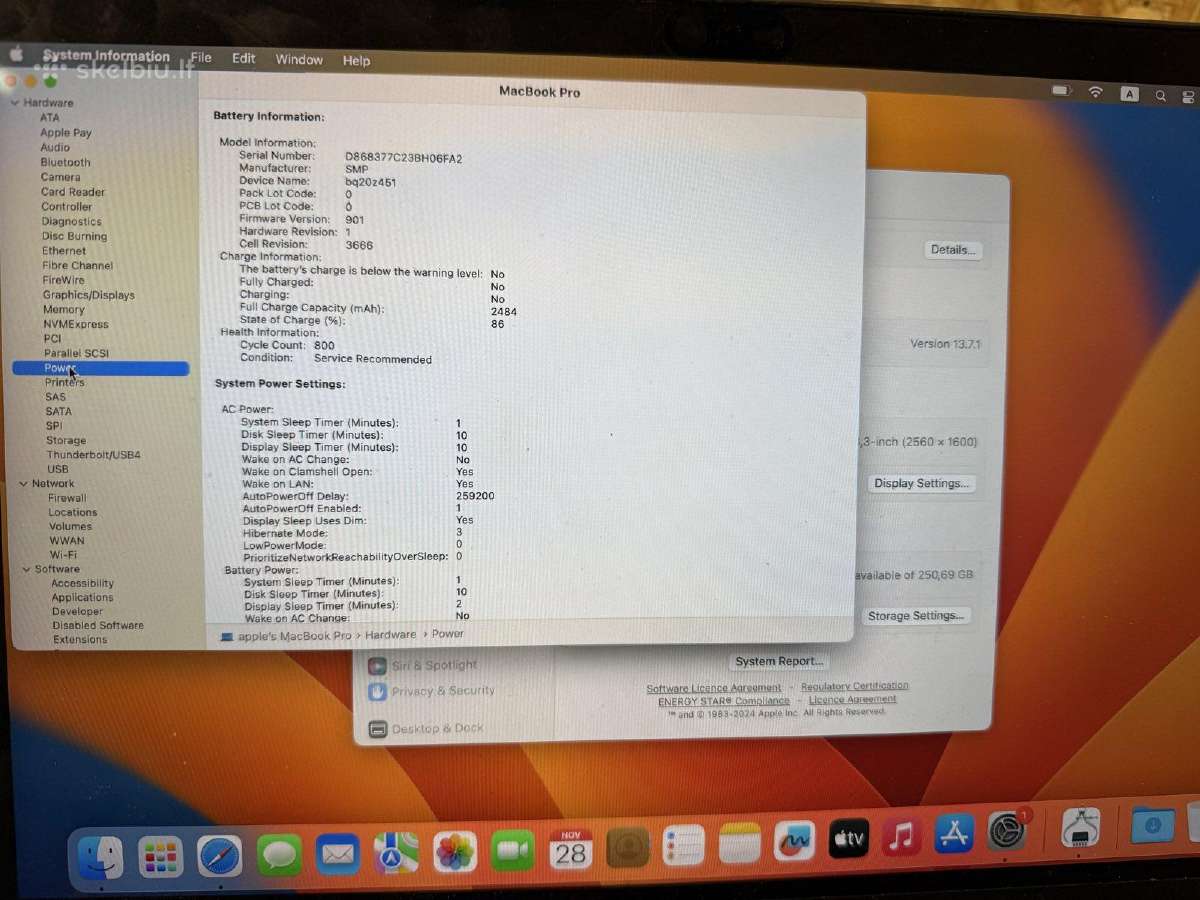
Task: Open Control Centre in menu bar
Action: pyautogui.click(x=1188, y=97)
